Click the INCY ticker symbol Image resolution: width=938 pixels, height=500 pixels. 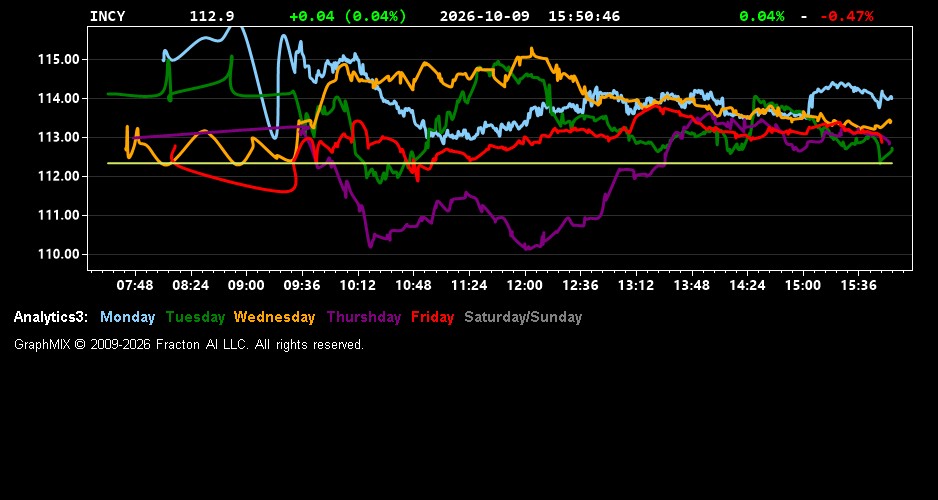click(107, 16)
